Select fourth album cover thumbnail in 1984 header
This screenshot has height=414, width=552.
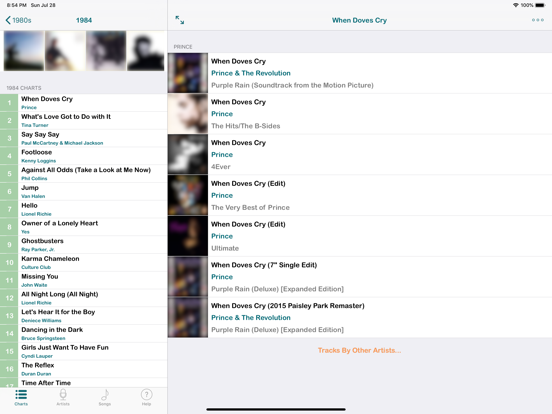pos(146,51)
